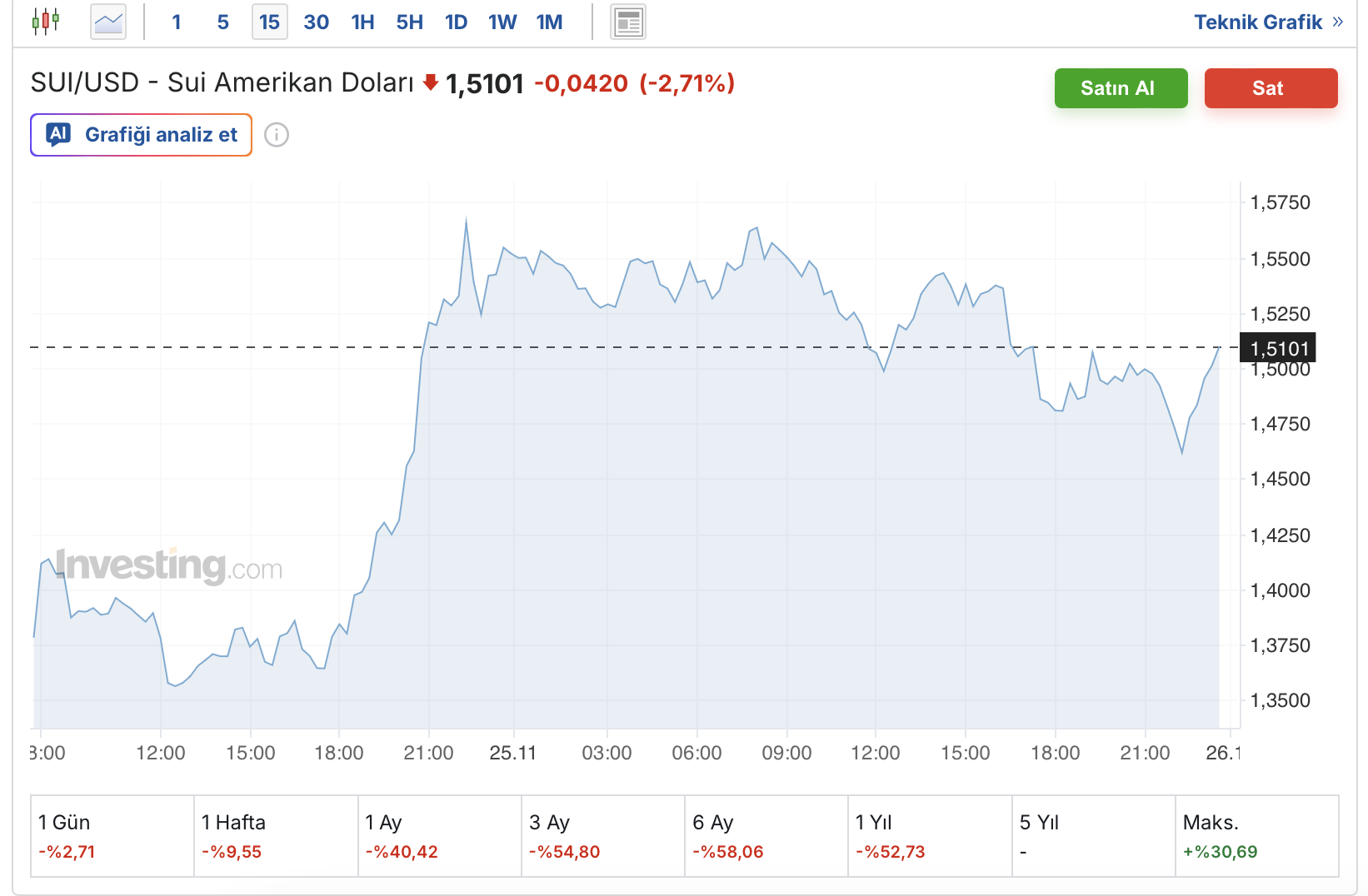This screenshot has width=1368, height=896.
Task: Toggle the 15 minute interval
Action: [269, 22]
